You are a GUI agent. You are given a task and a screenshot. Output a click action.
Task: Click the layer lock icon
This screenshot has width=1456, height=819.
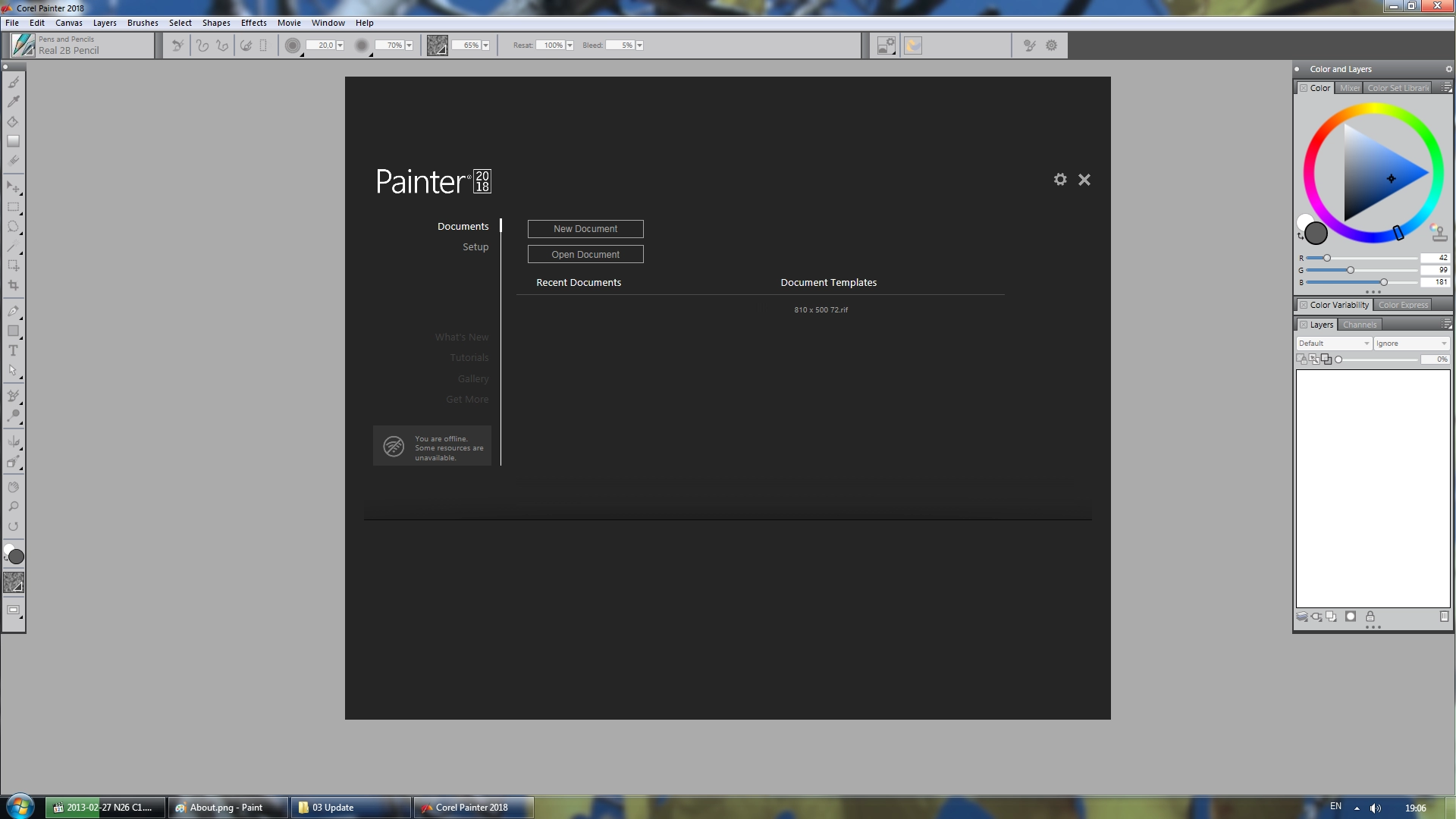tap(1370, 617)
